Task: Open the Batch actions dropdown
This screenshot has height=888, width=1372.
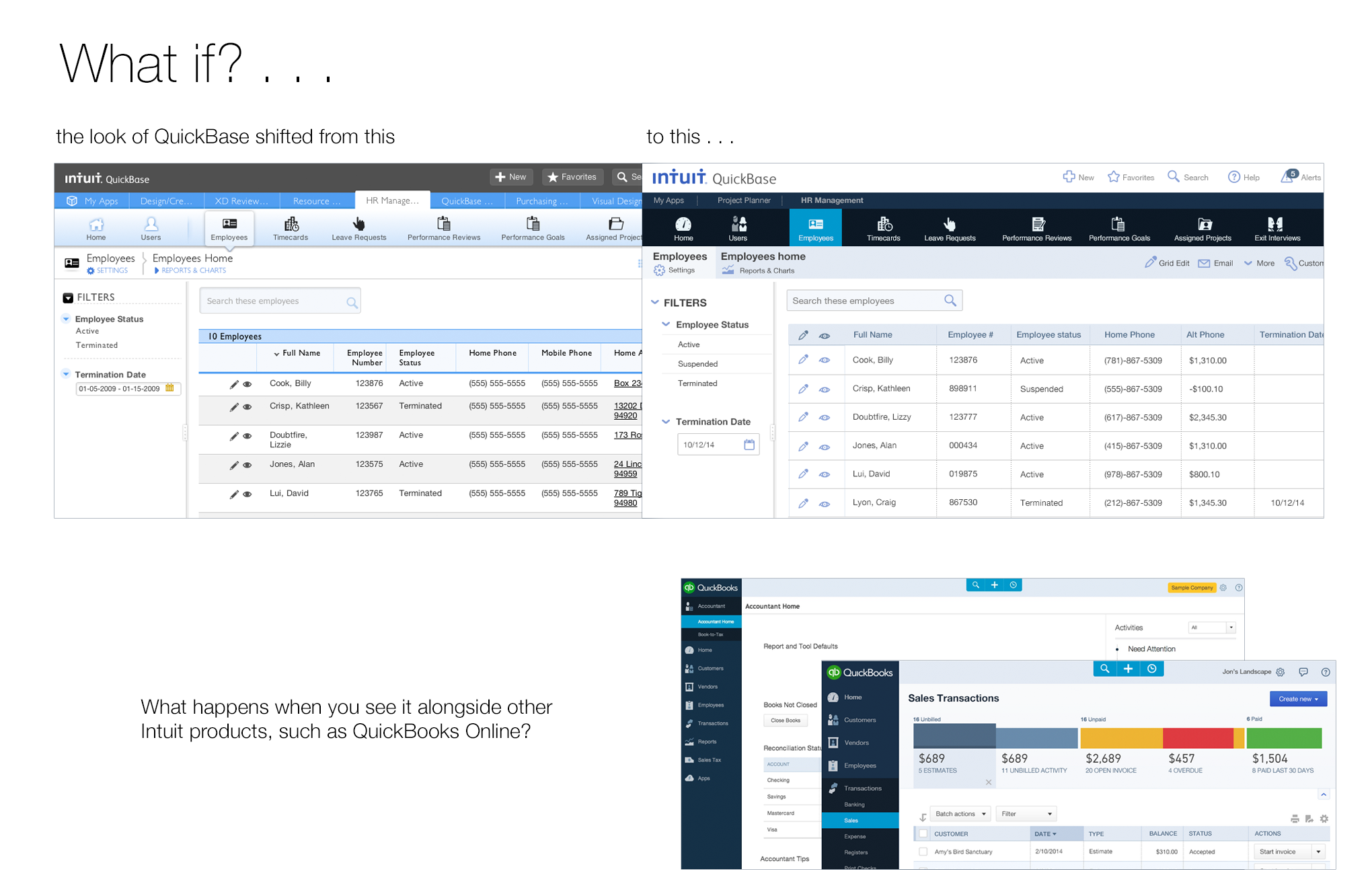Action: 960,814
